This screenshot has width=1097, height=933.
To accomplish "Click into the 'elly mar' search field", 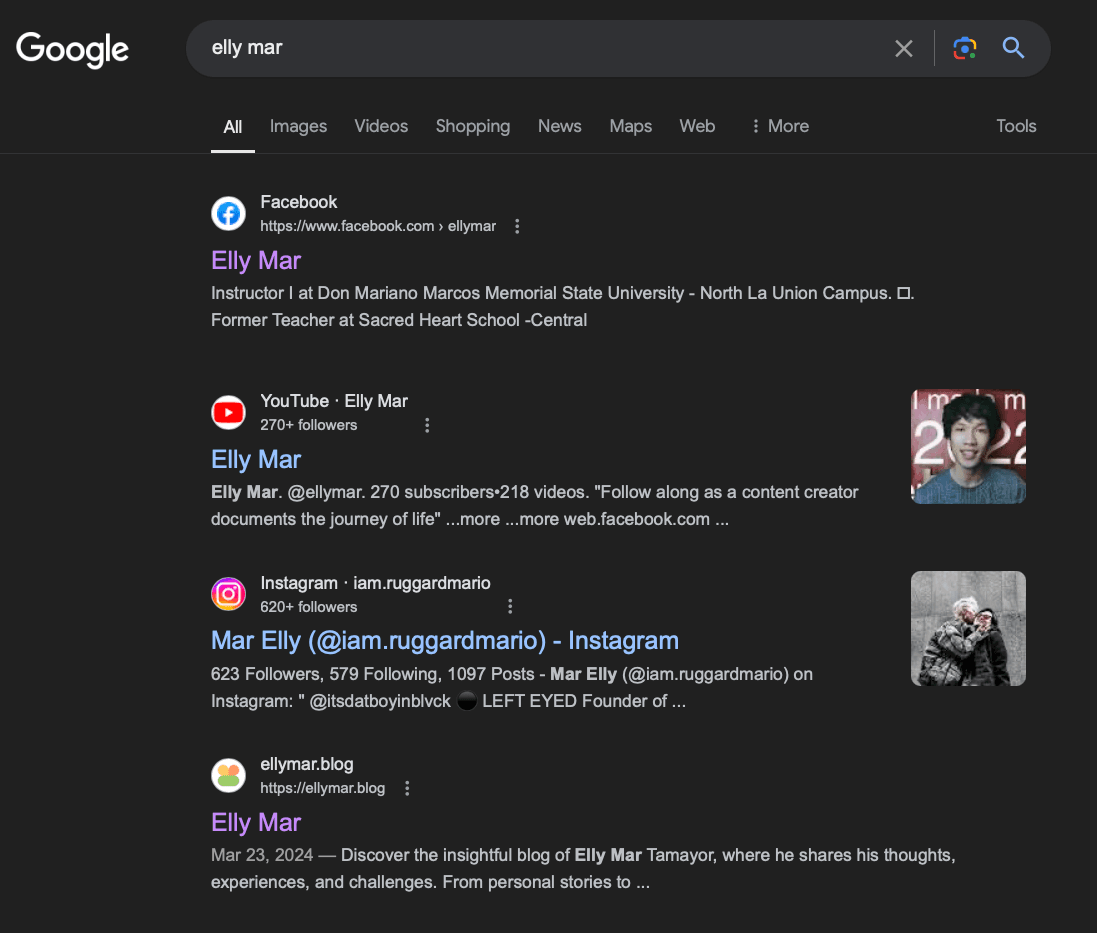I will pyautogui.click(x=539, y=48).
